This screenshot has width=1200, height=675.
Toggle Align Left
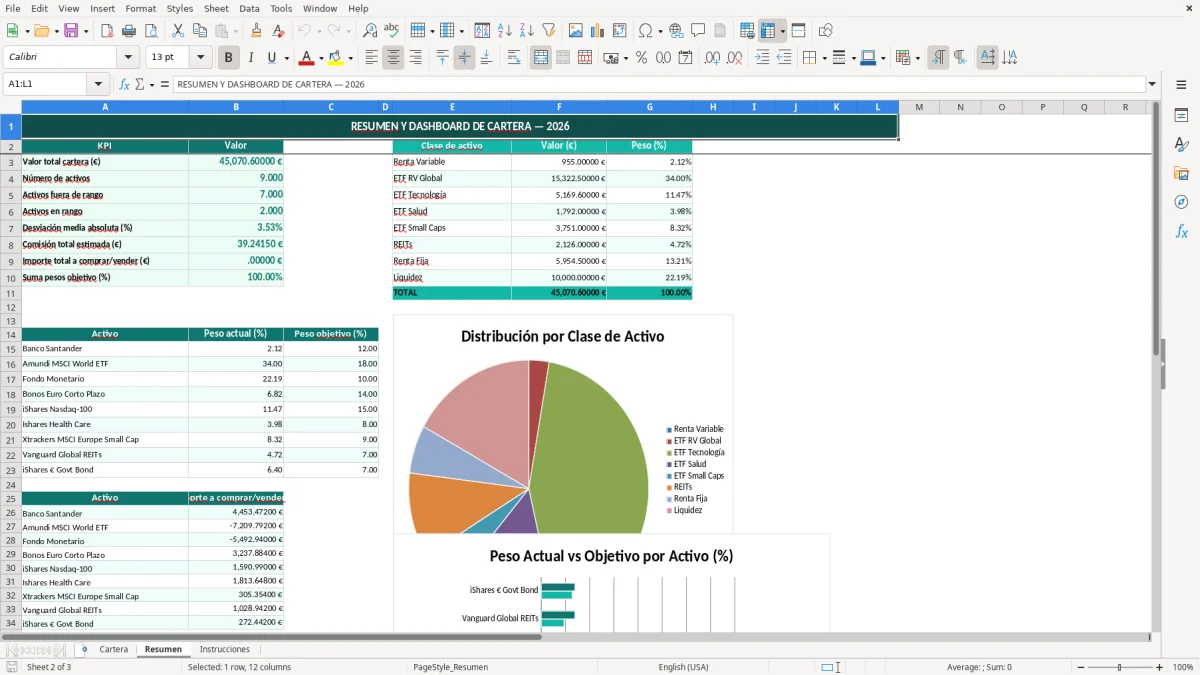371,58
